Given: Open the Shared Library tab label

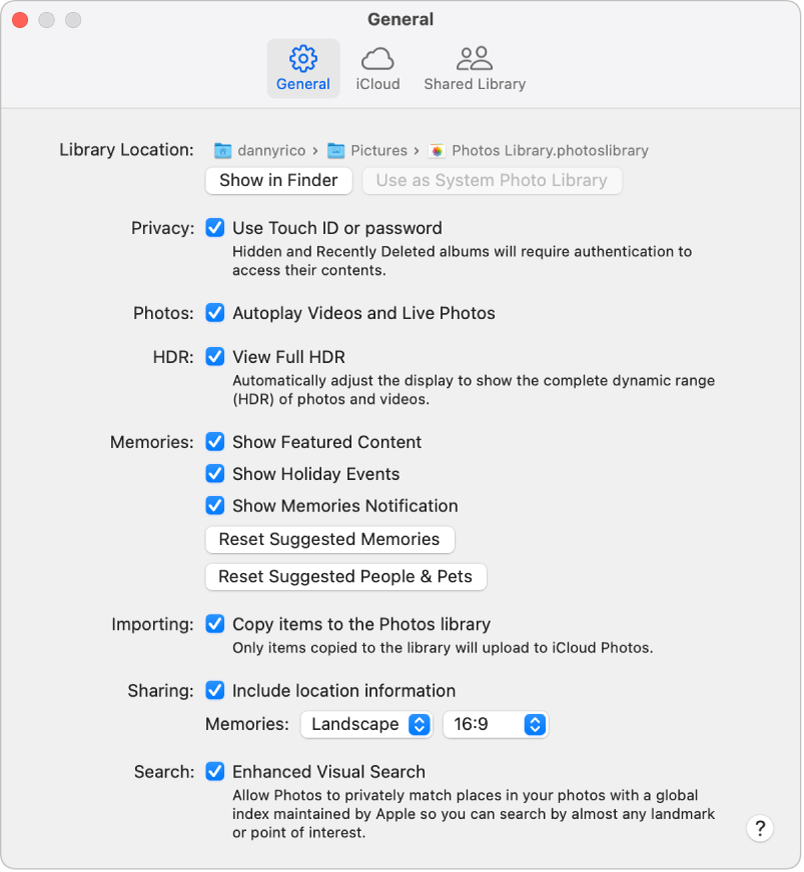Looking at the screenshot, I should click(474, 85).
